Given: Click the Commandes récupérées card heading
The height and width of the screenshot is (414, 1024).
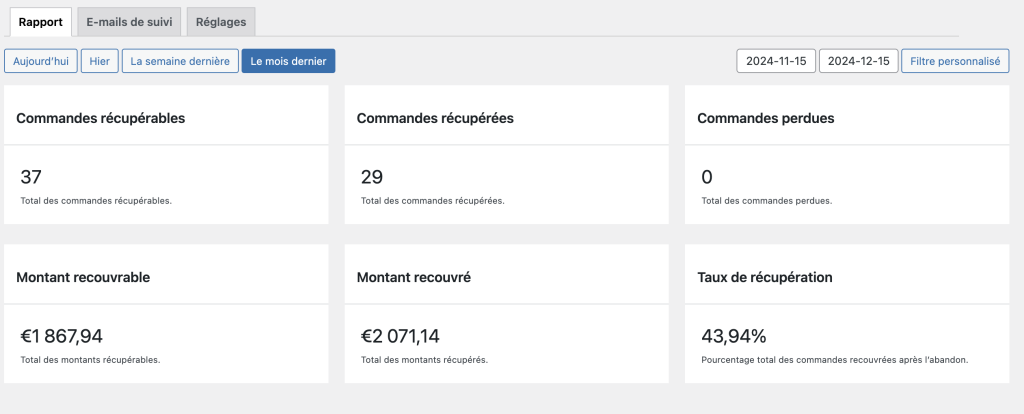Looking at the screenshot, I should click(x=435, y=118).
